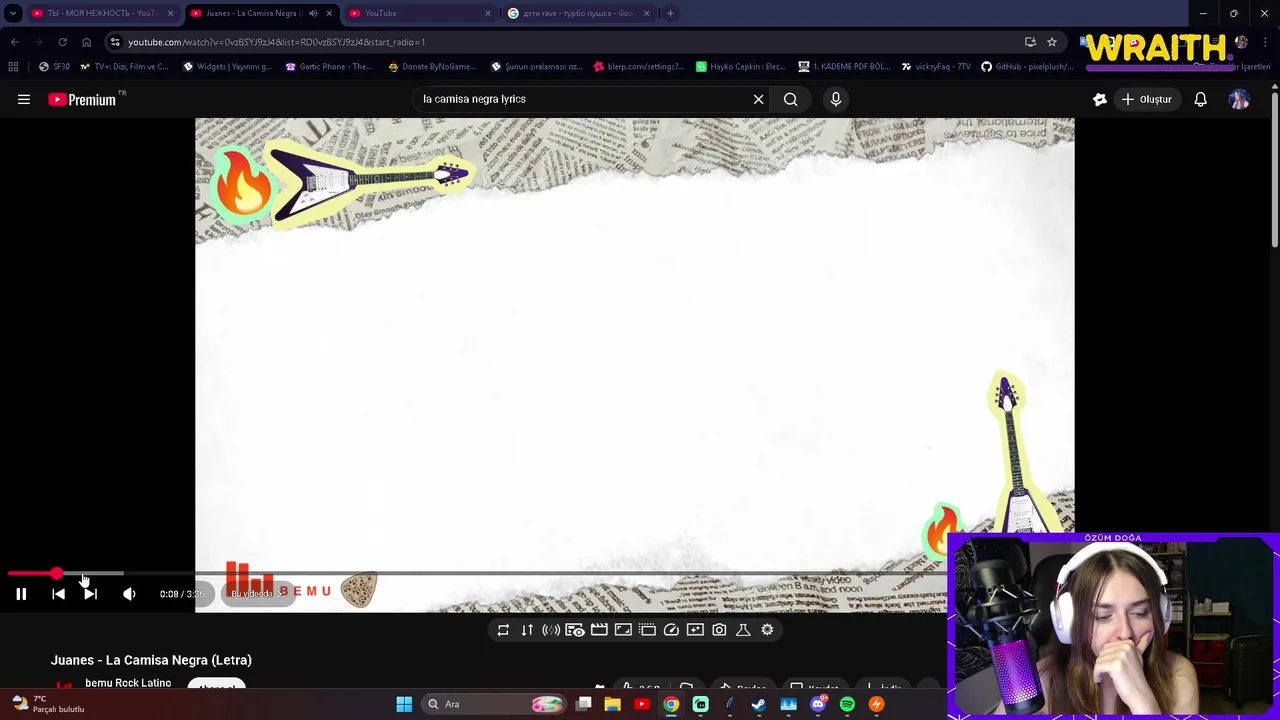The width and height of the screenshot is (1280, 720).
Task: Mute the Juanes tab via speaker icon
Action: click(313, 13)
